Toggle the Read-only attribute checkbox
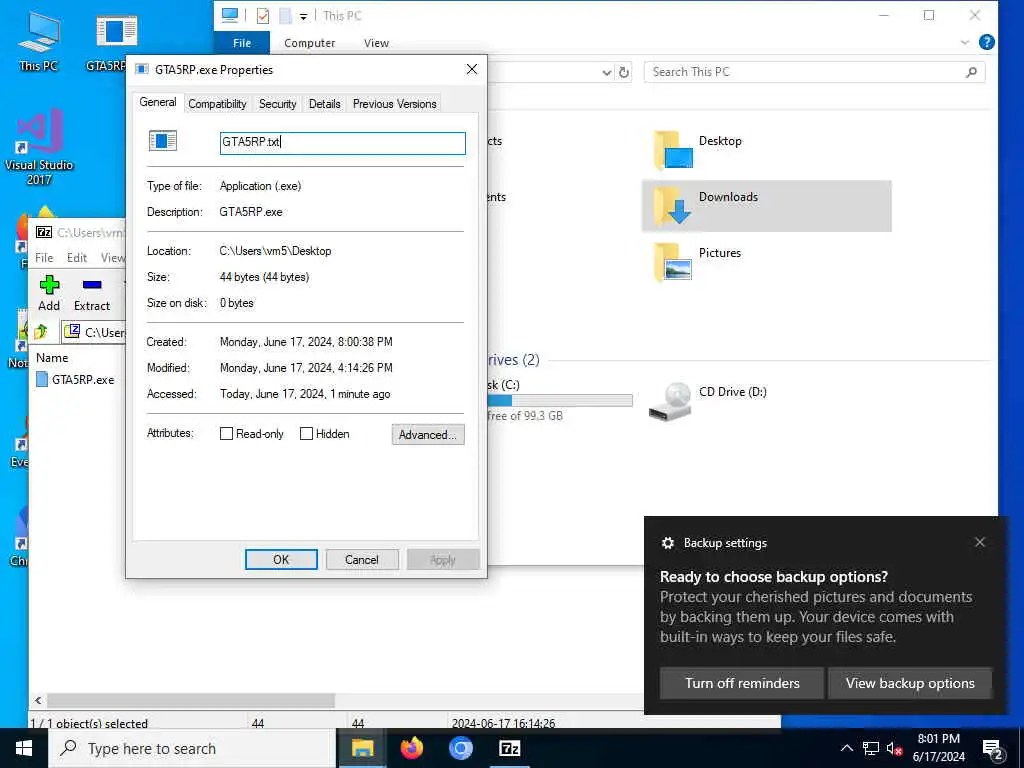 click(227, 434)
